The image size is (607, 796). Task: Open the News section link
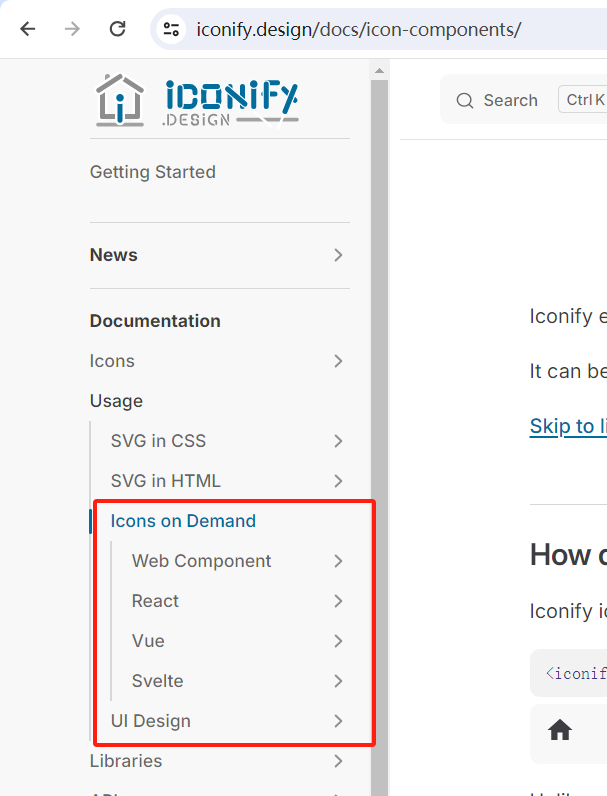(114, 255)
